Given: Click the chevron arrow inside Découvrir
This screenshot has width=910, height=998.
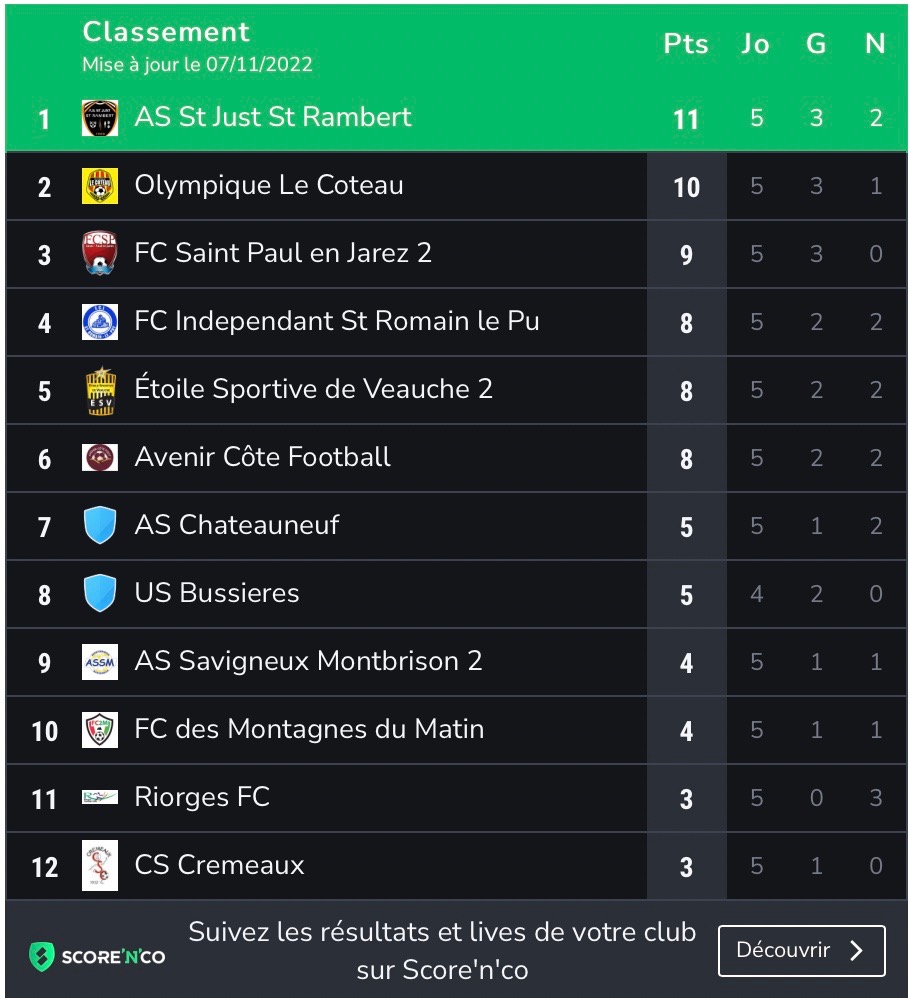Looking at the screenshot, I should coord(857,951).
